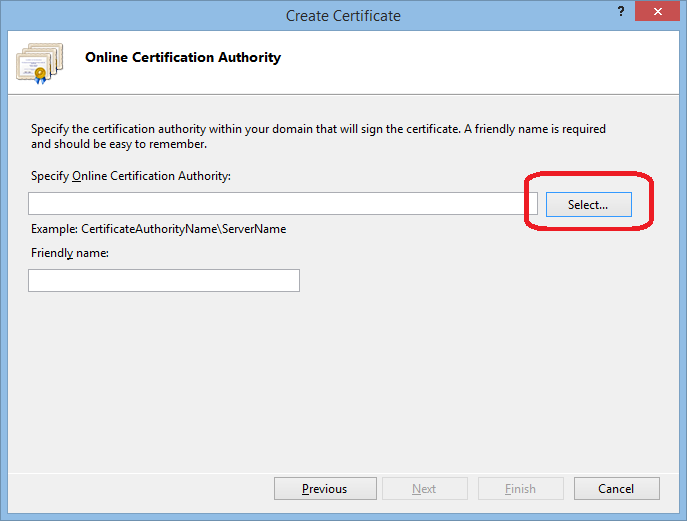
Task: Click blank white header area right of heading
Action: click(x=480, y=60)
